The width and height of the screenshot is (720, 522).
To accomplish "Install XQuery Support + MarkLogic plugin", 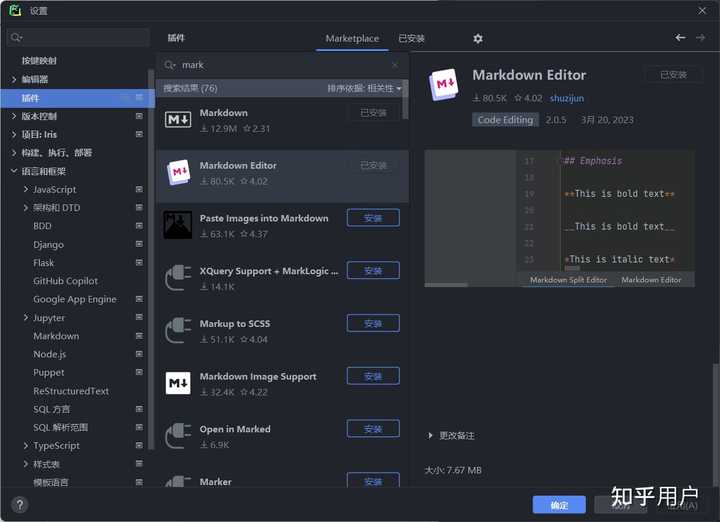I will [x=373, y=271].
